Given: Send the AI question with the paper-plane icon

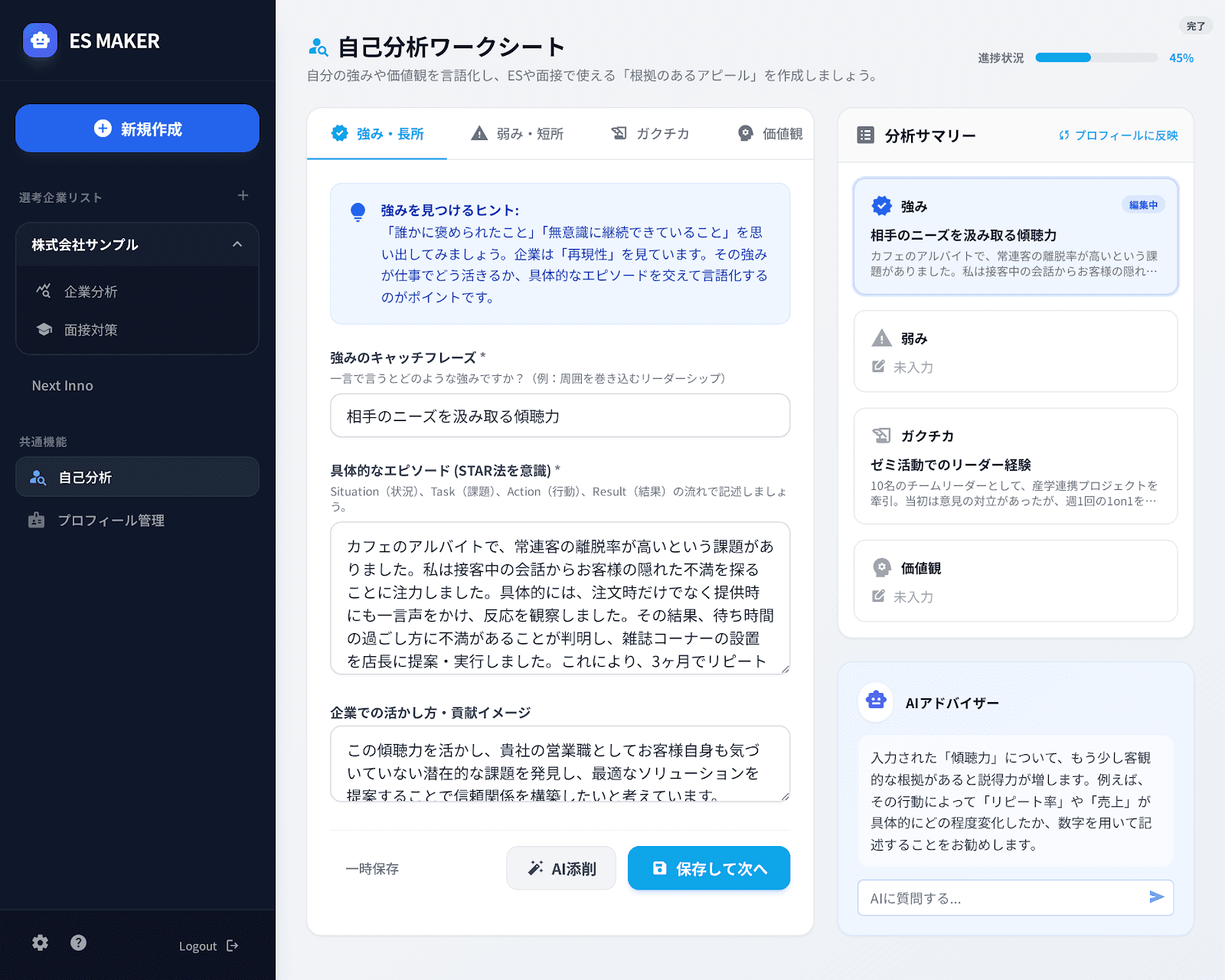Looking at the screenshot, I should click(1156, 897).
